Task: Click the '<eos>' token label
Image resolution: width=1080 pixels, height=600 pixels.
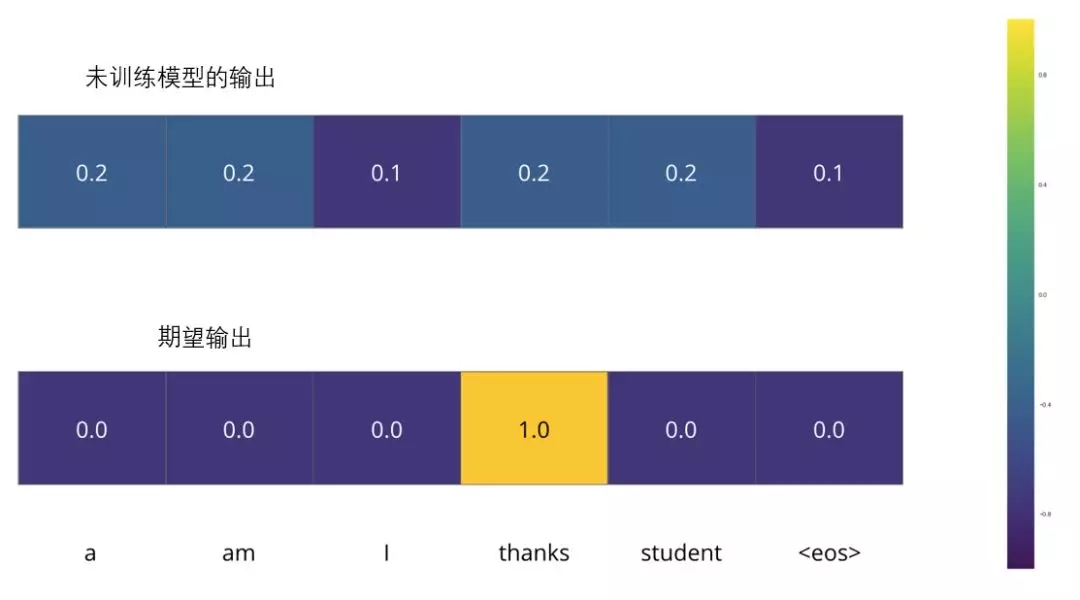Action: [829, 552]
